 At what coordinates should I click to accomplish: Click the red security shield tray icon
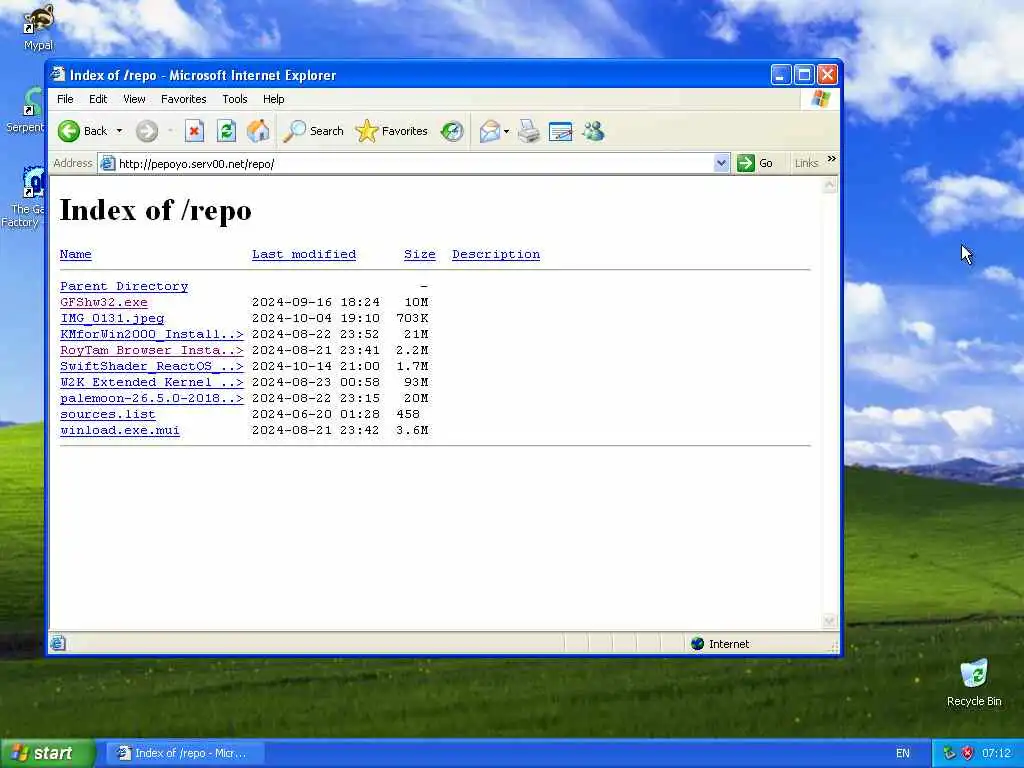tap(968, 753)
